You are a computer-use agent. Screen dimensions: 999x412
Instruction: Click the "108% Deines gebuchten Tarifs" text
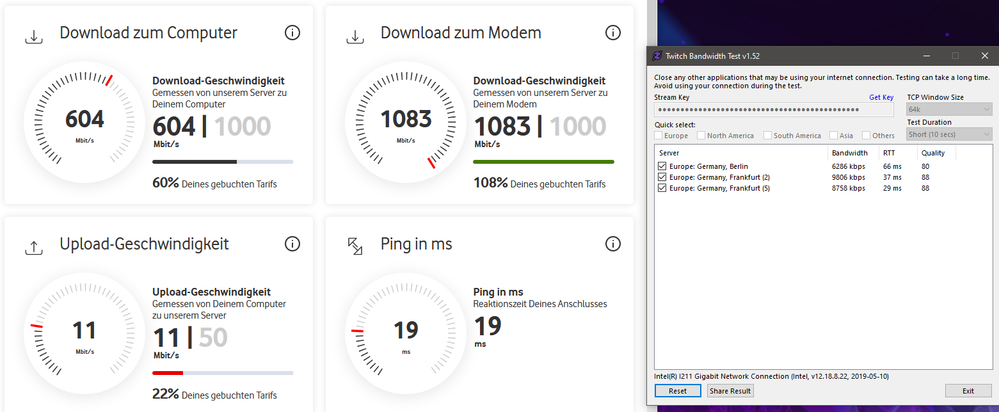coord(539,183)
